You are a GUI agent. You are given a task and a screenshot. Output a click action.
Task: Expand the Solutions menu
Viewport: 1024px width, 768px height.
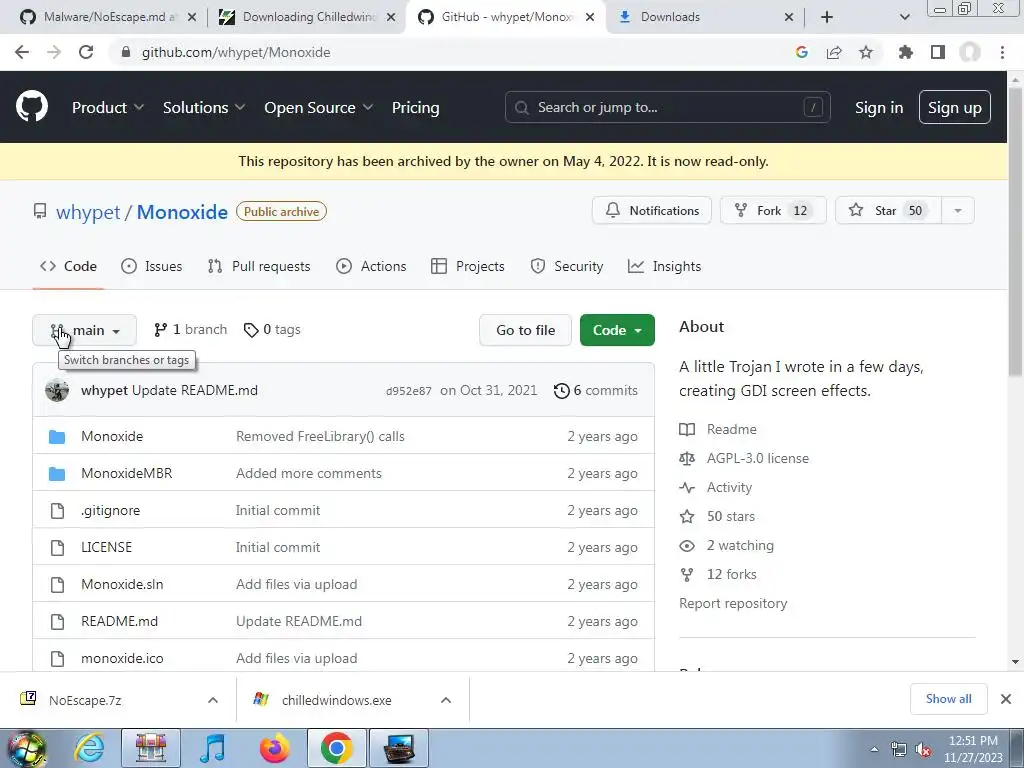click(x=204, y=108)
